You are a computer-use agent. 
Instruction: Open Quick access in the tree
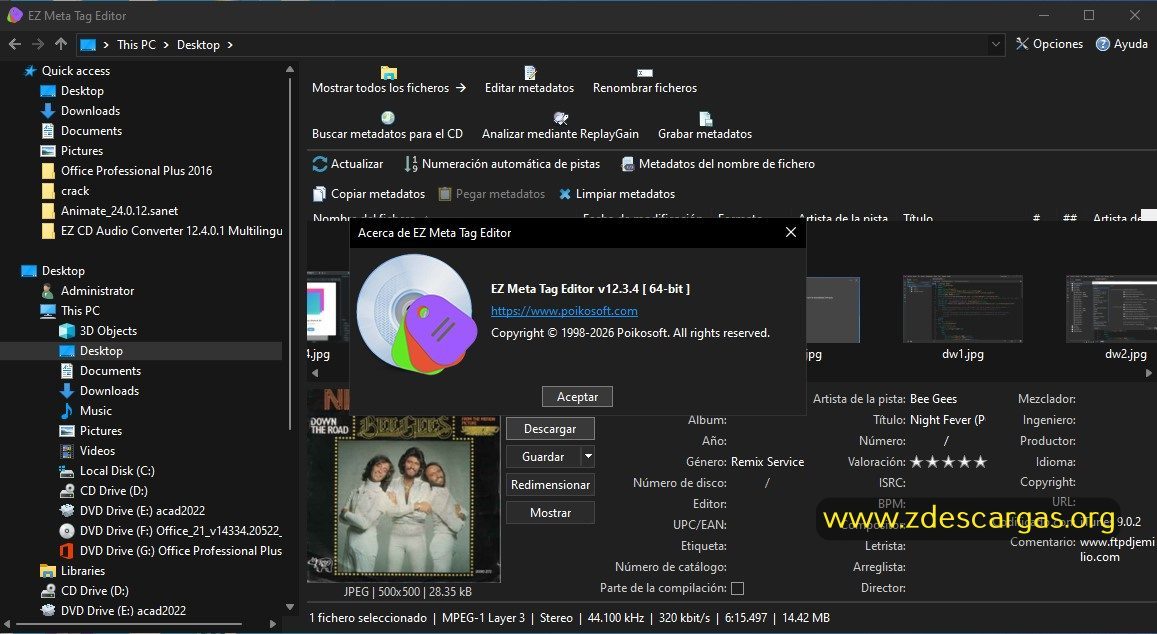click(x=75, y=71)
